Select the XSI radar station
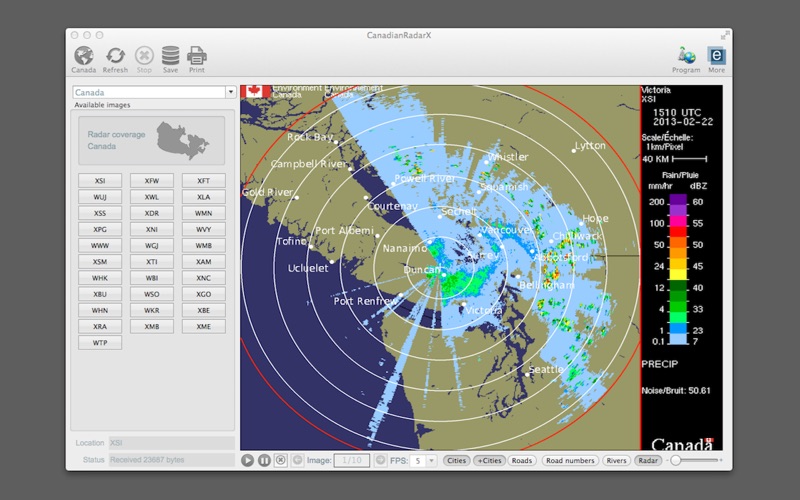The width and height of the screenshot is (800, 500). point(100,181)
